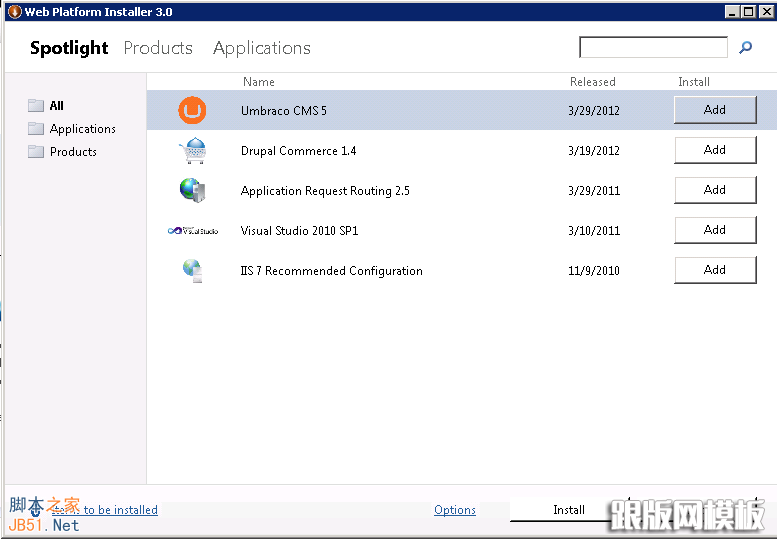This screenshot has height=539, width=777.
Task: Focus the search text box
Action: pyautogui.click(x=653, y=48)
